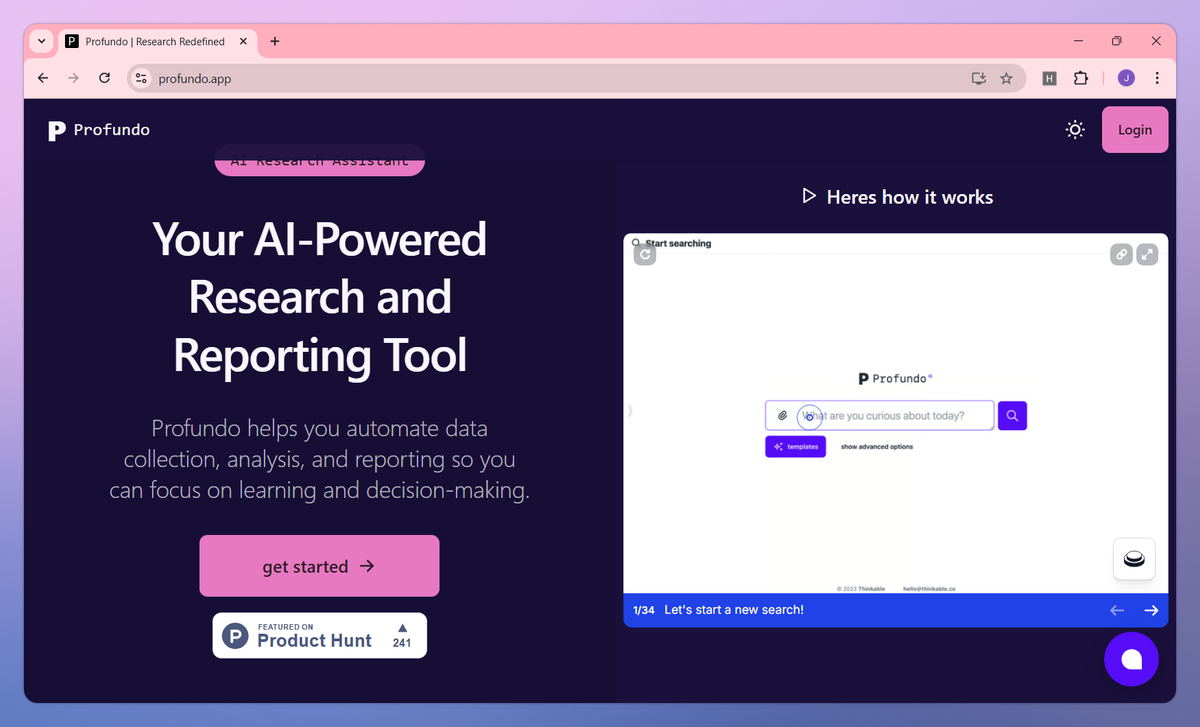The height and width of the screenshot is (727, 1200).
Task: Toggle the light/dark theme sun icon
Action: 1075,130
